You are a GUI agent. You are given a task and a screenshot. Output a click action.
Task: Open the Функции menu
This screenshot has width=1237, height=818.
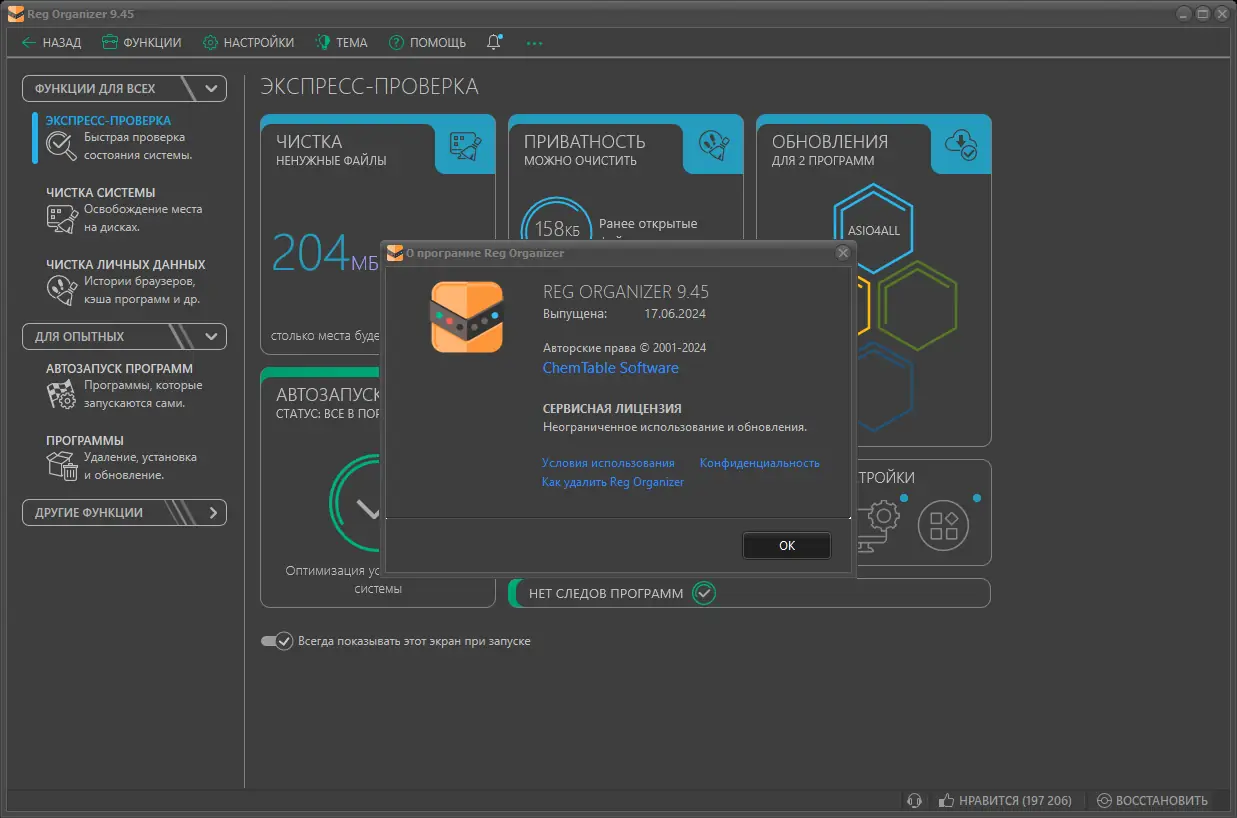click(x=141, y=42)
